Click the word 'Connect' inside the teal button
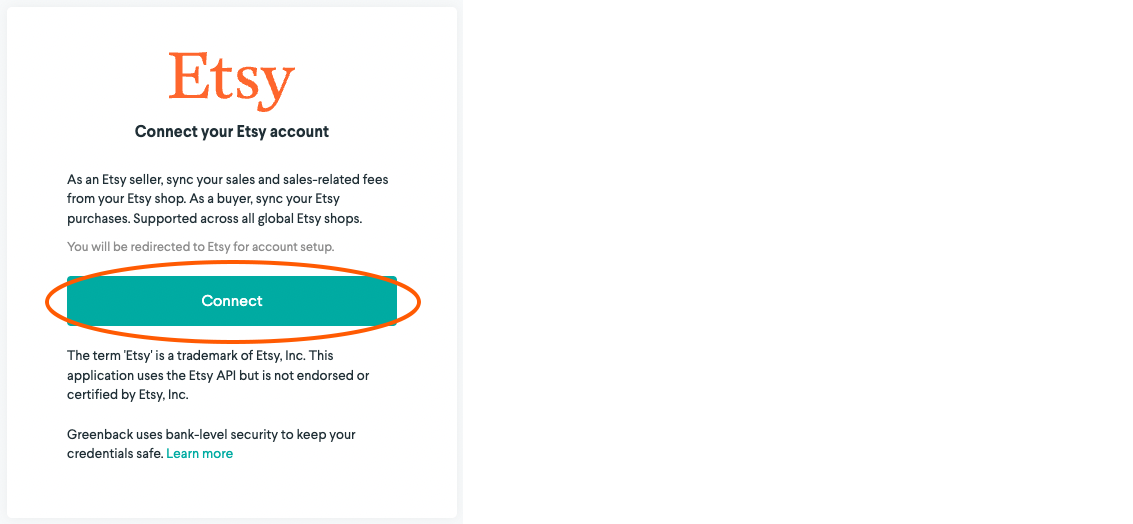Image resolution: width=1133 pixels, height=524 pixels. tap(232, 301)
